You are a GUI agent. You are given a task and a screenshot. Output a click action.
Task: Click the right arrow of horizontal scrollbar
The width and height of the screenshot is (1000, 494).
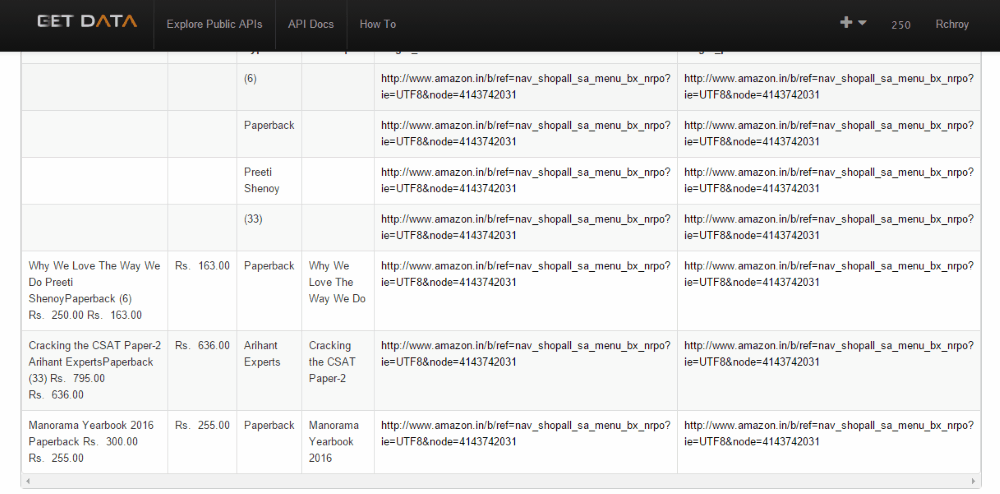[974, 481]
